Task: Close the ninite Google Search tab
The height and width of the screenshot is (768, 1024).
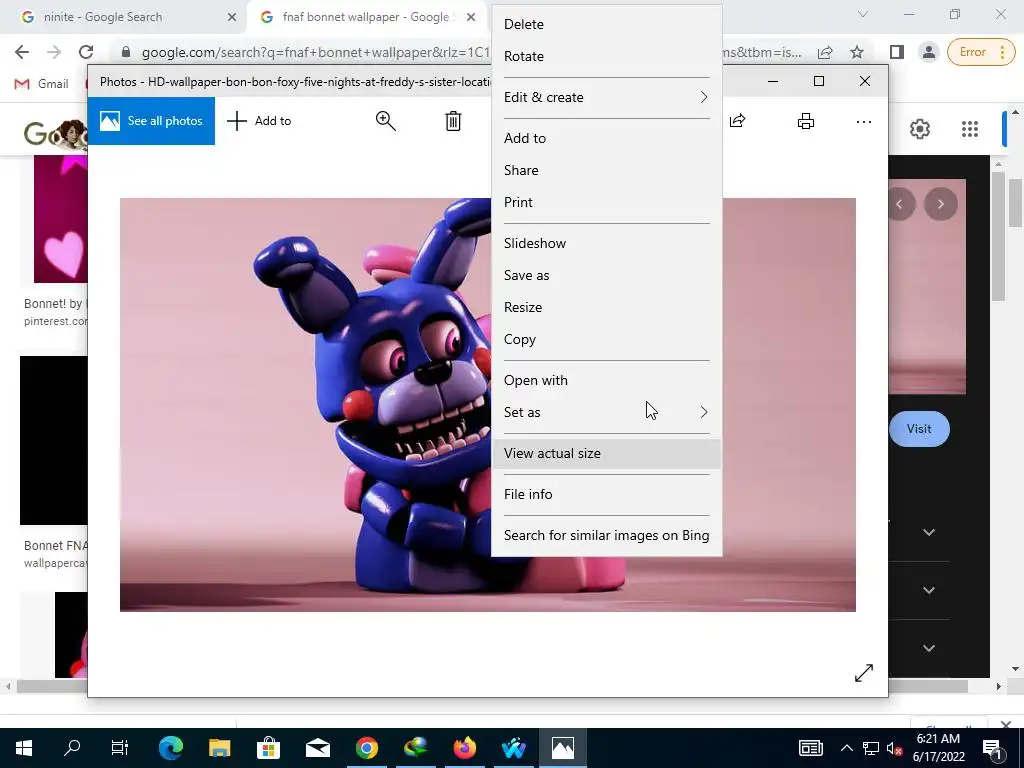Action: click(232, 17)
